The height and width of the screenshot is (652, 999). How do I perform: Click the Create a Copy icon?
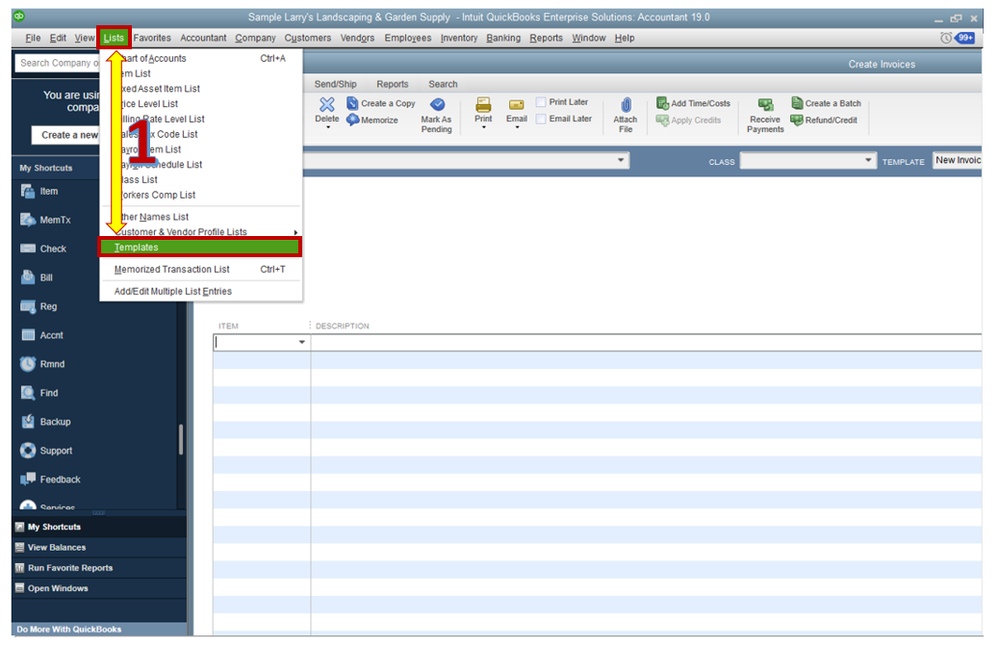pos(352,103)
